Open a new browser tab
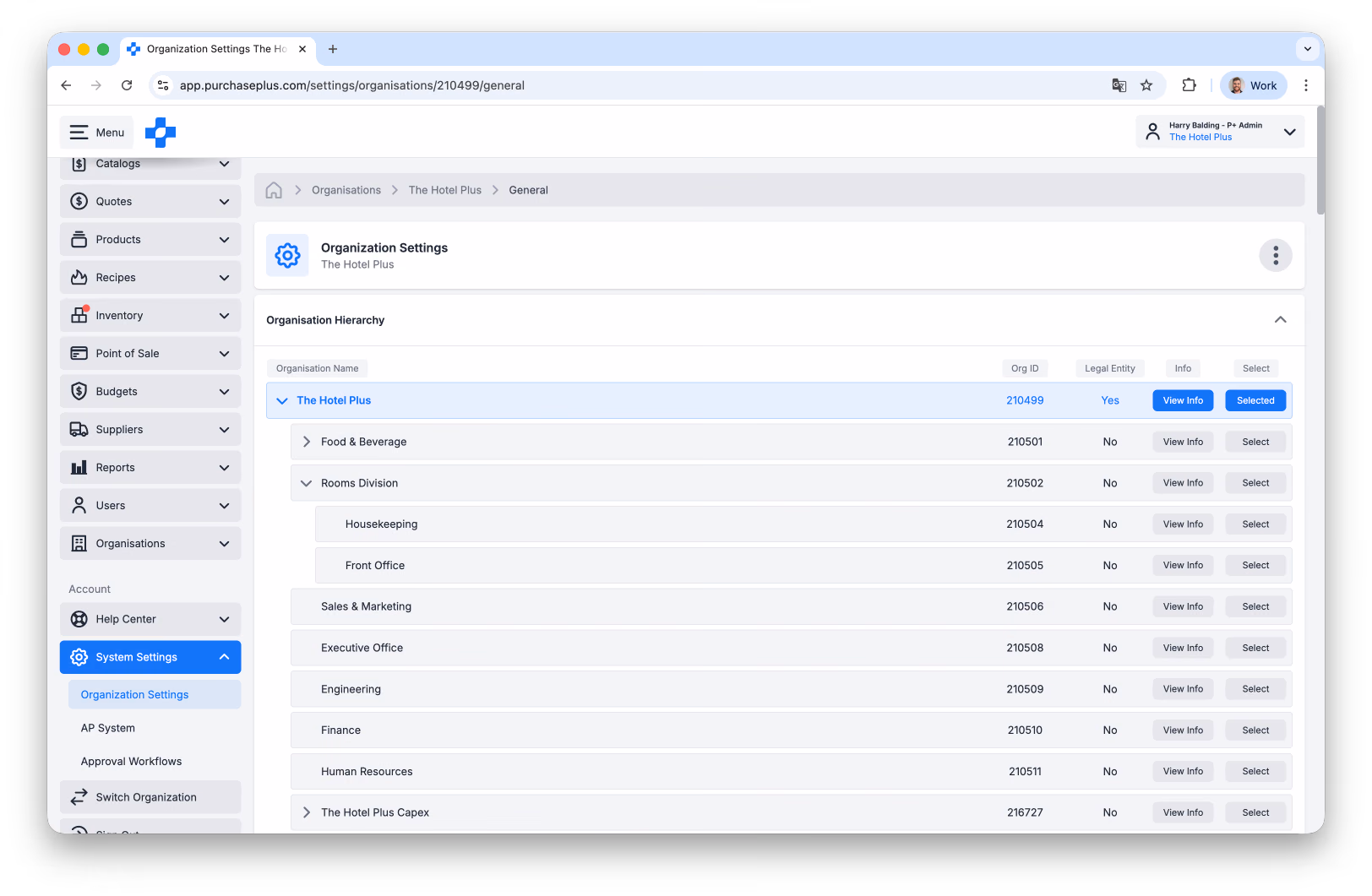1372x896 pixels. point(333,49)
